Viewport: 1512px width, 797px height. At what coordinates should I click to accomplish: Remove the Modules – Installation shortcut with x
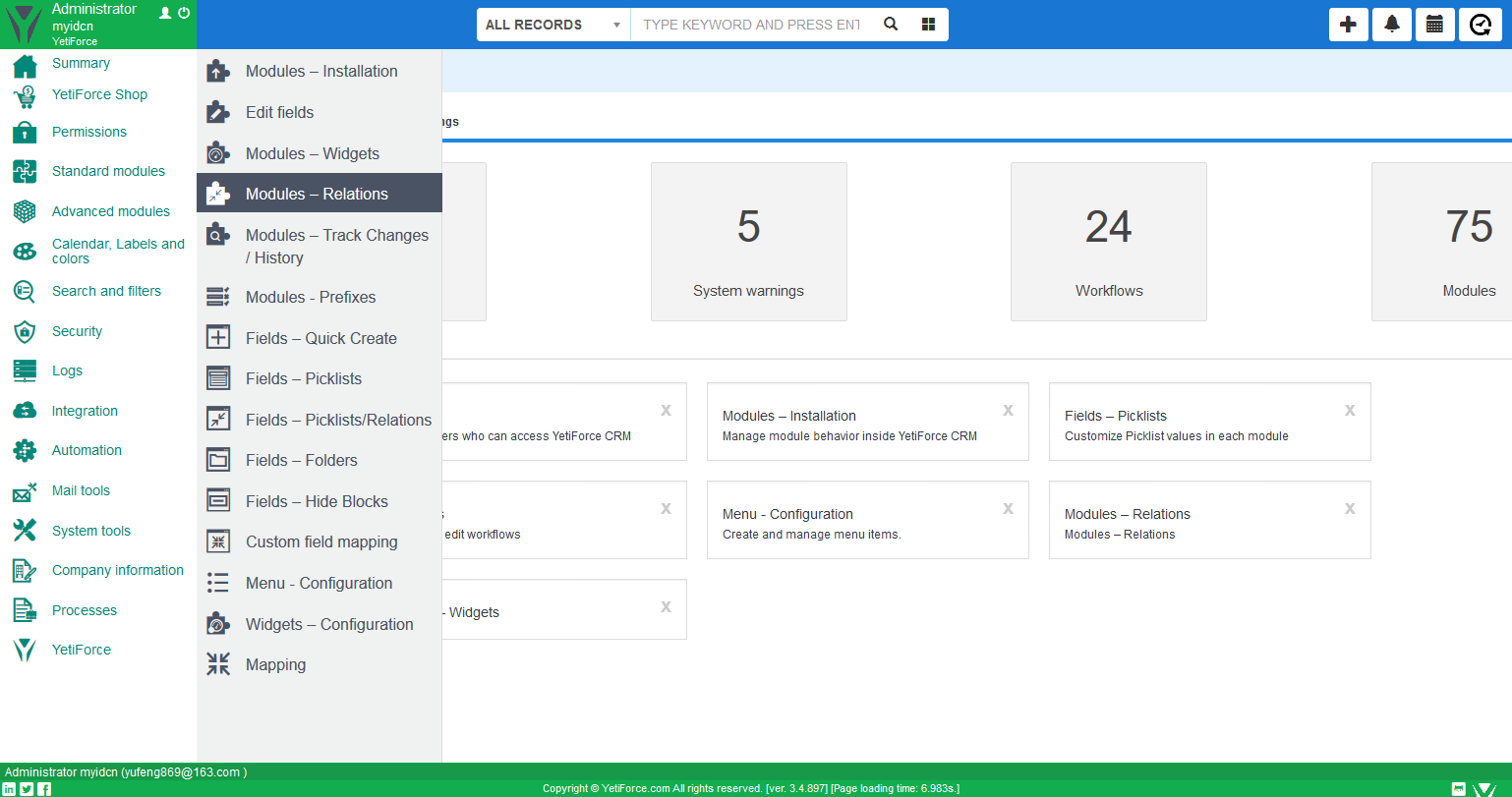(1008, 410)
